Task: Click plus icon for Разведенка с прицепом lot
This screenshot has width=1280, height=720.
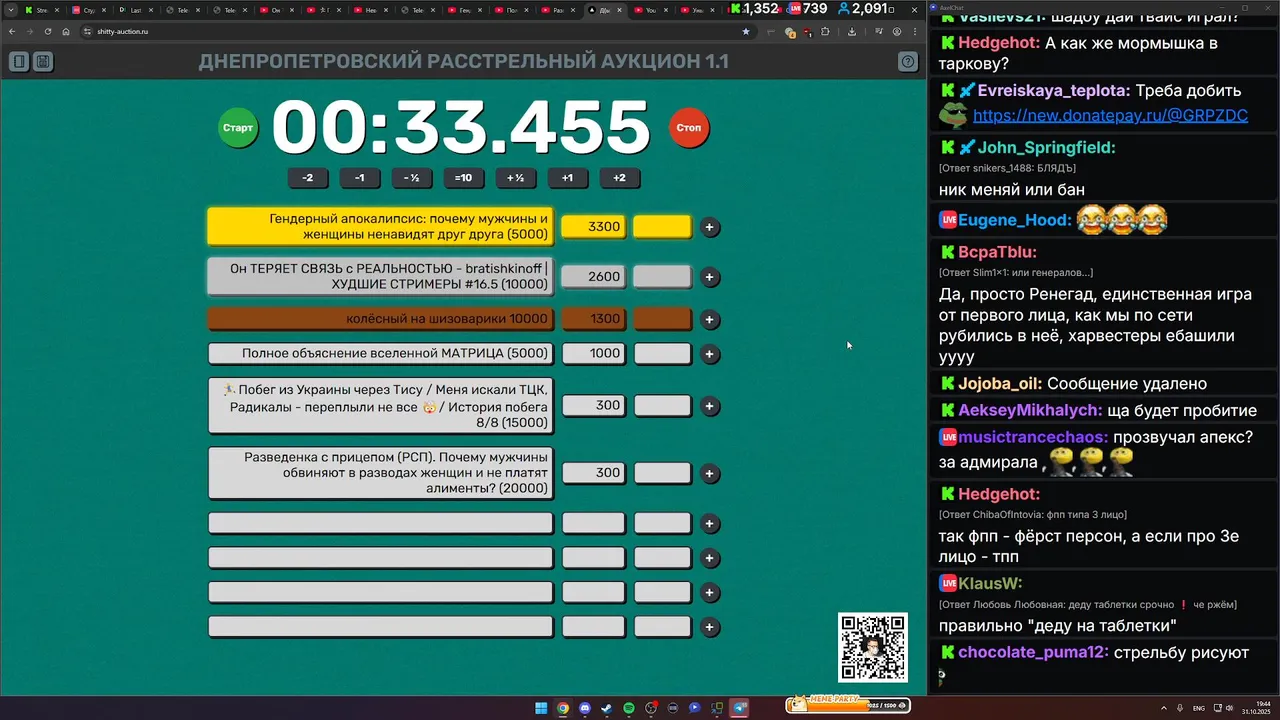Action: click(710, 474)
